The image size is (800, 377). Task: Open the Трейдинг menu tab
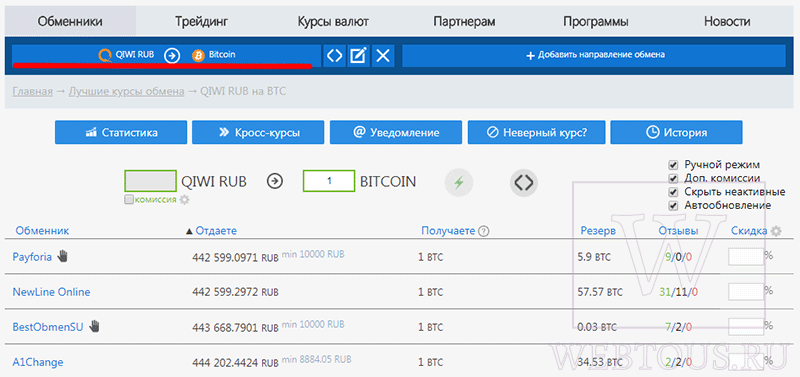click(202, 21)
